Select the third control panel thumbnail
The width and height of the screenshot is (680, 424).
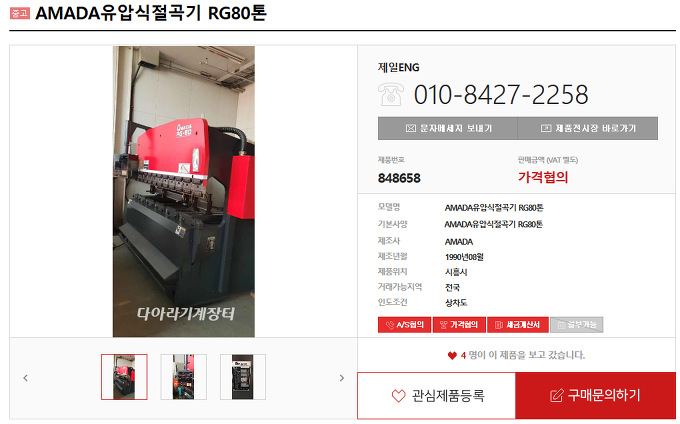click(x=243, y=377)
